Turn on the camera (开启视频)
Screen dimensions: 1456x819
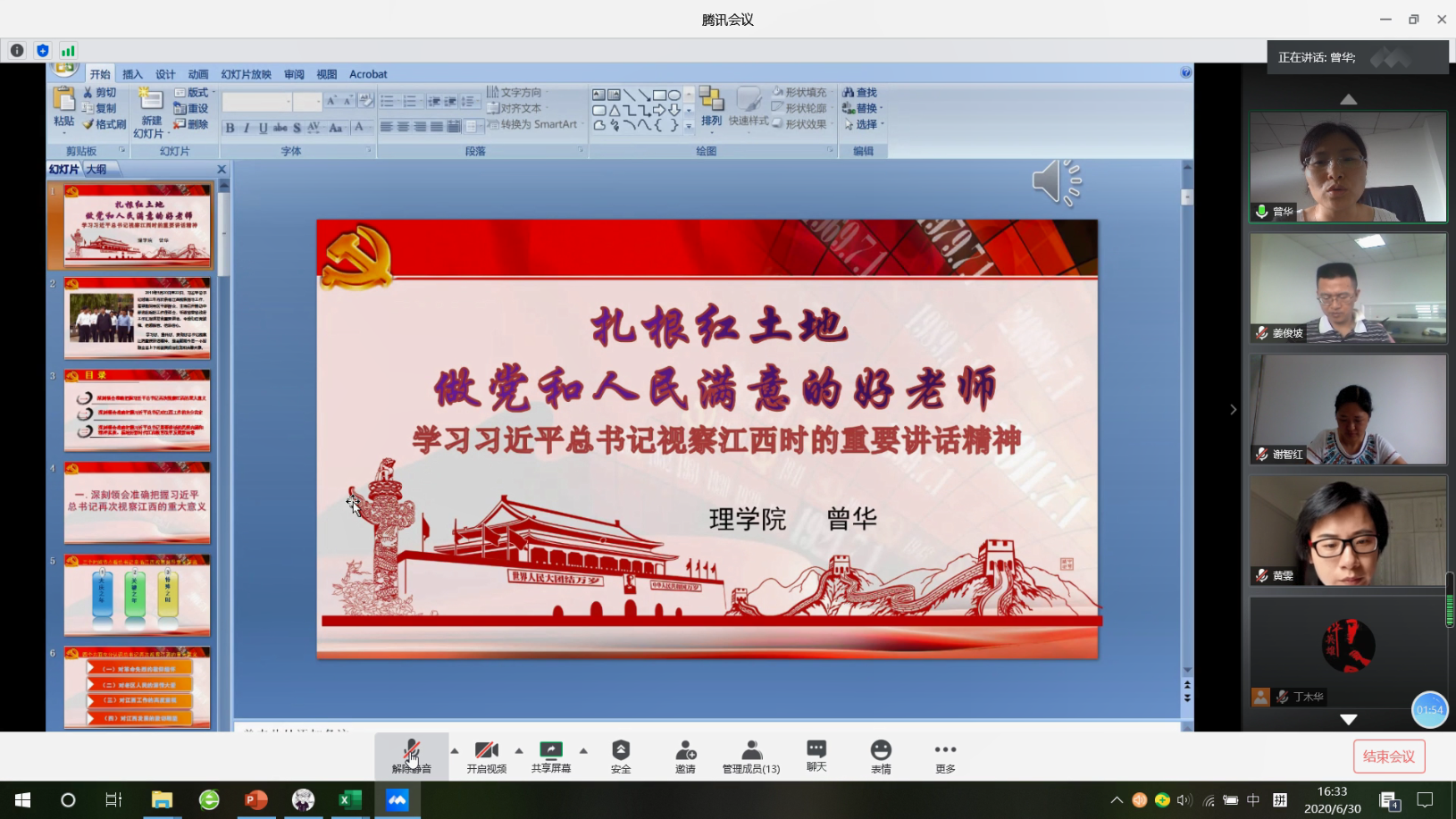486,756
